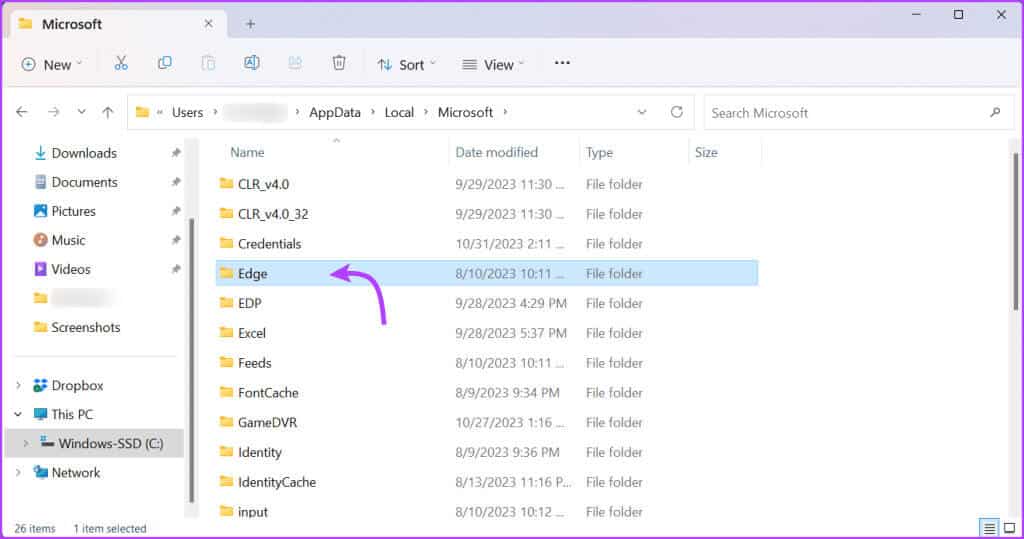The width and height of the screenshot is (1024, 539).
Task: Click the Dropbox icon in sidebar
Action: pos(40,385)
